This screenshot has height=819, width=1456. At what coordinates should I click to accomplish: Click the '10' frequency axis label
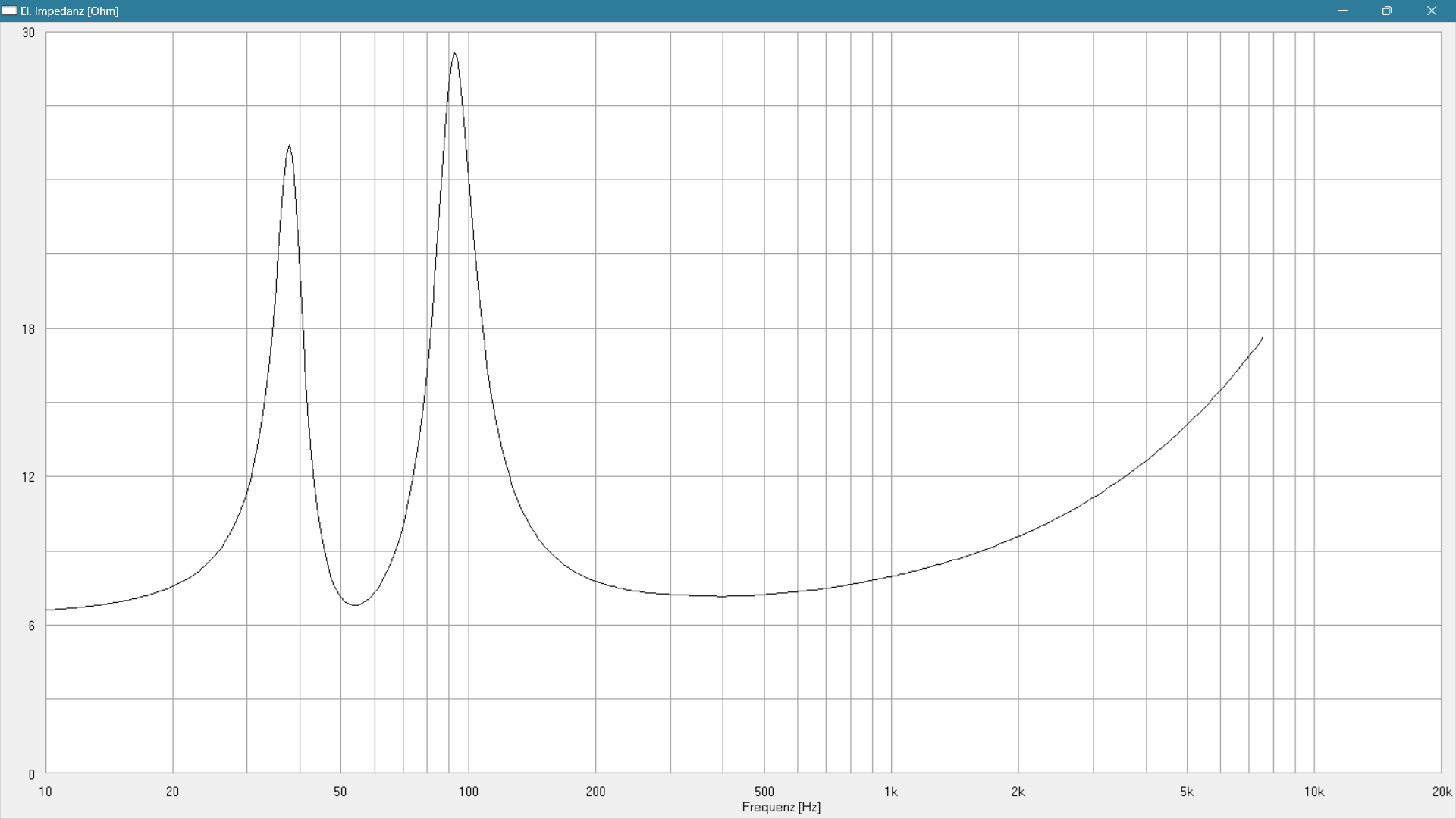point(45,792)
